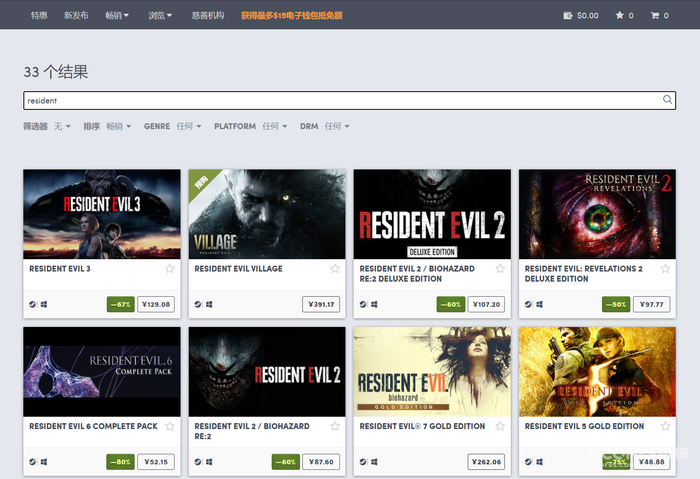Click Steam icon on Resident Evil 3 card
This screenshot has width=700, height=479.
point(33,304)
